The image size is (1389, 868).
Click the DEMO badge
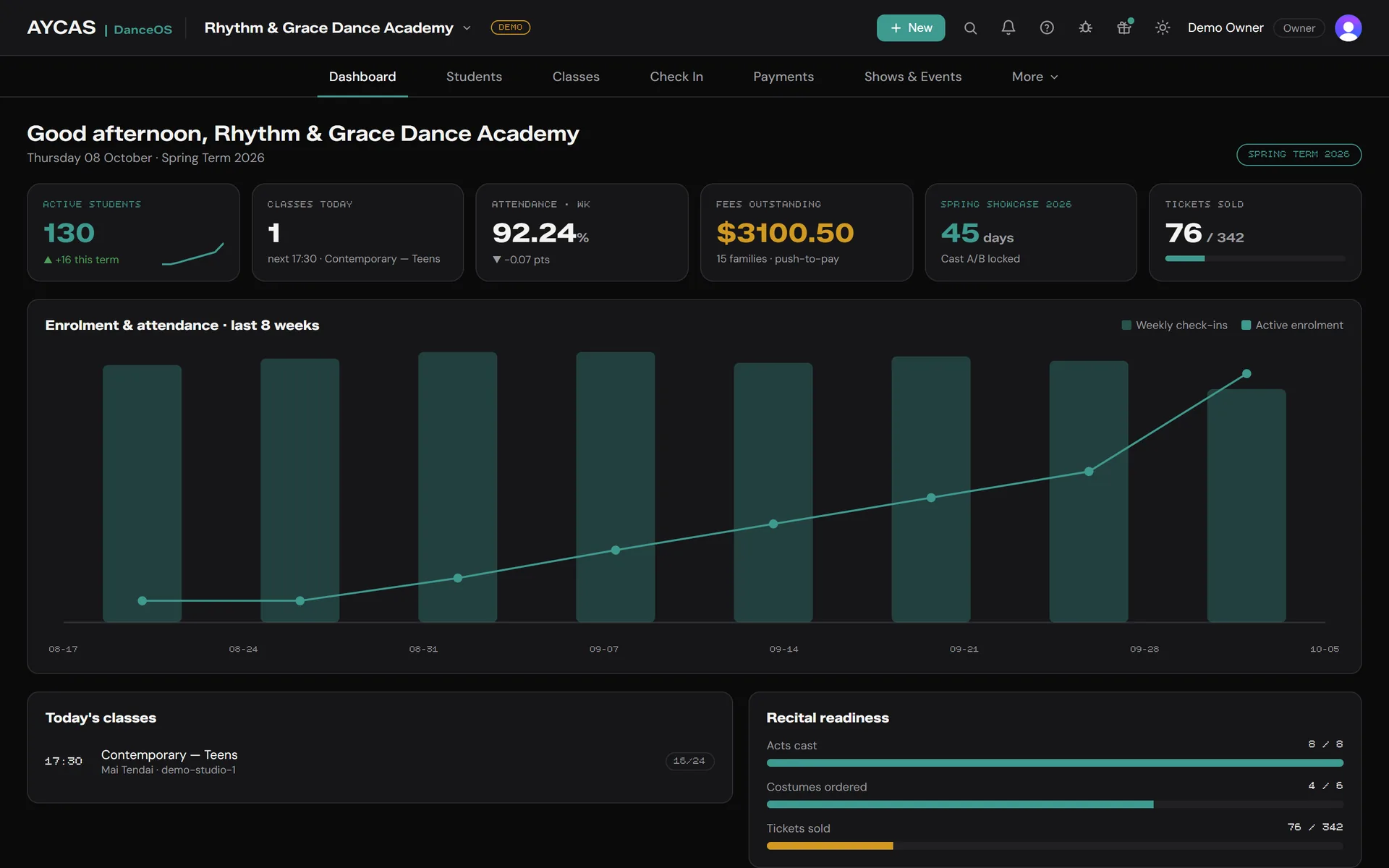[510, 27]
